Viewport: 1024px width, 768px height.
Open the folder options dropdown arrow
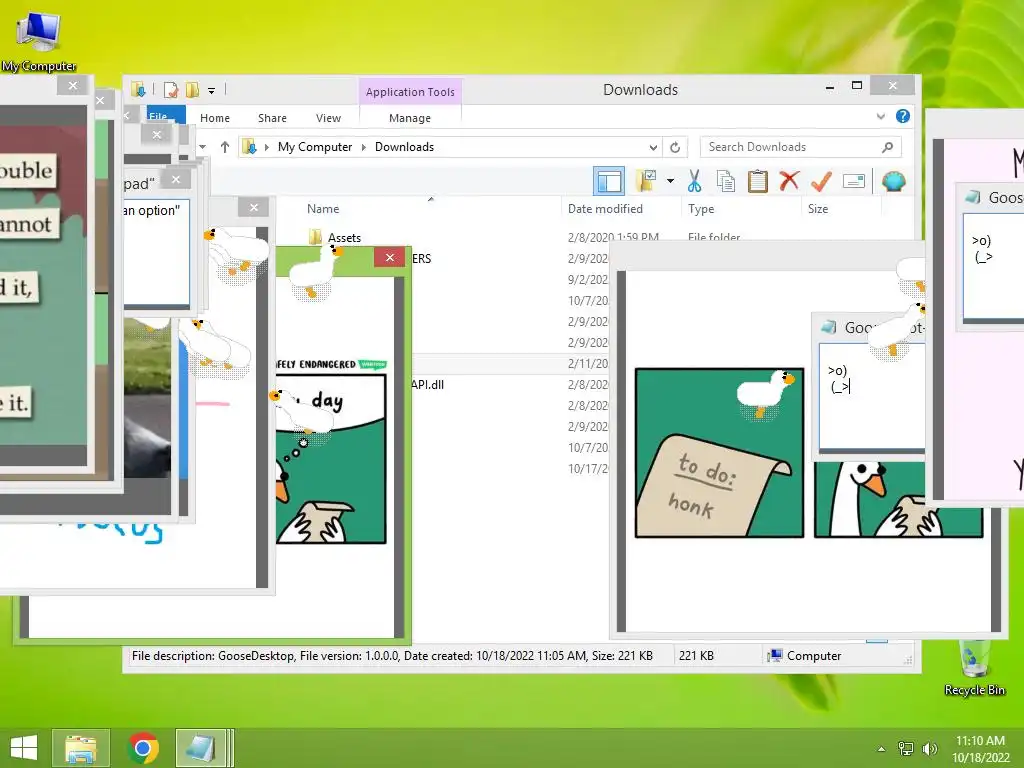(670, 181)
